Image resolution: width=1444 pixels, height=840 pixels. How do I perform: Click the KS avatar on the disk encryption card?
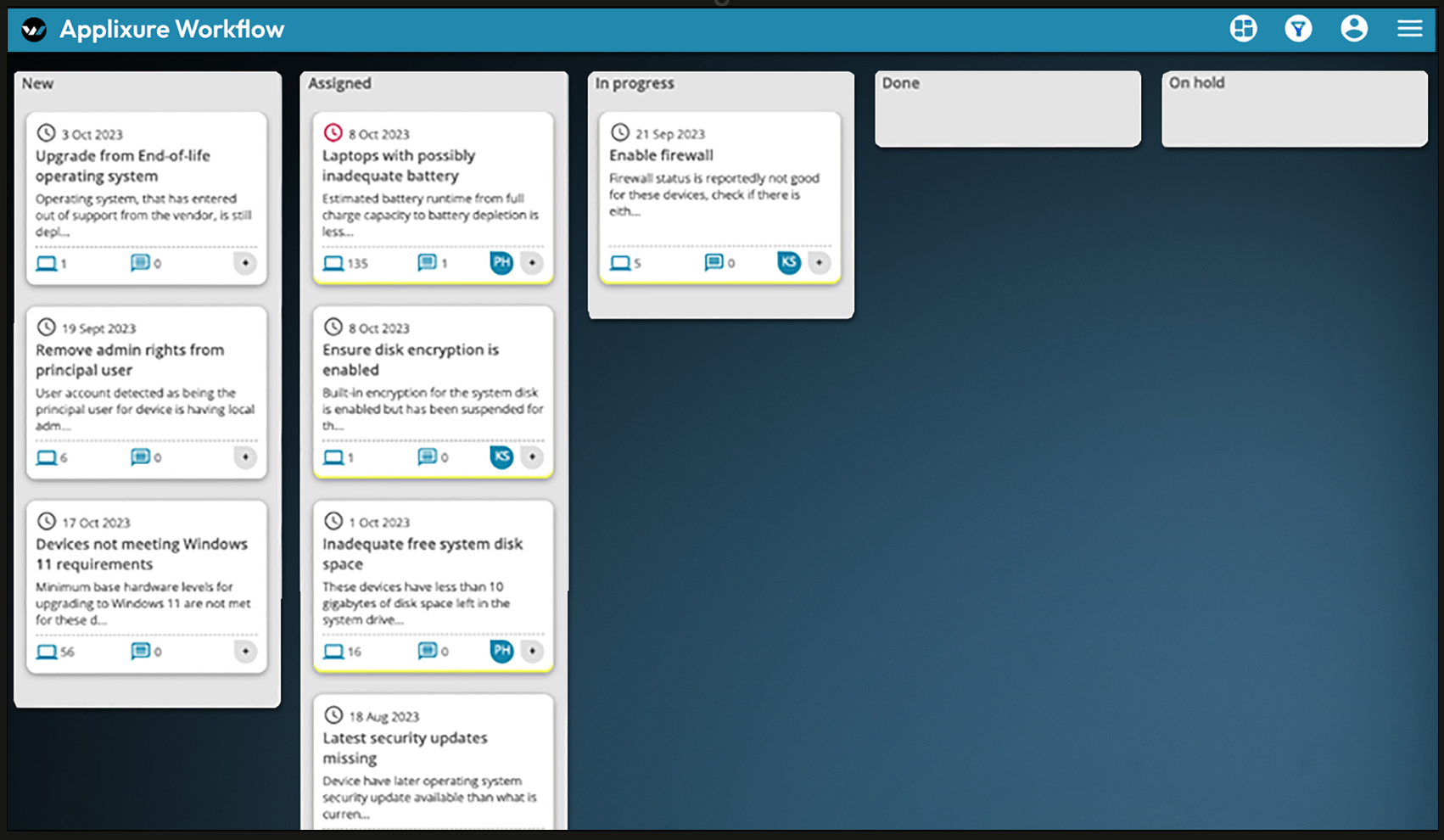click(x=501, y=457)
